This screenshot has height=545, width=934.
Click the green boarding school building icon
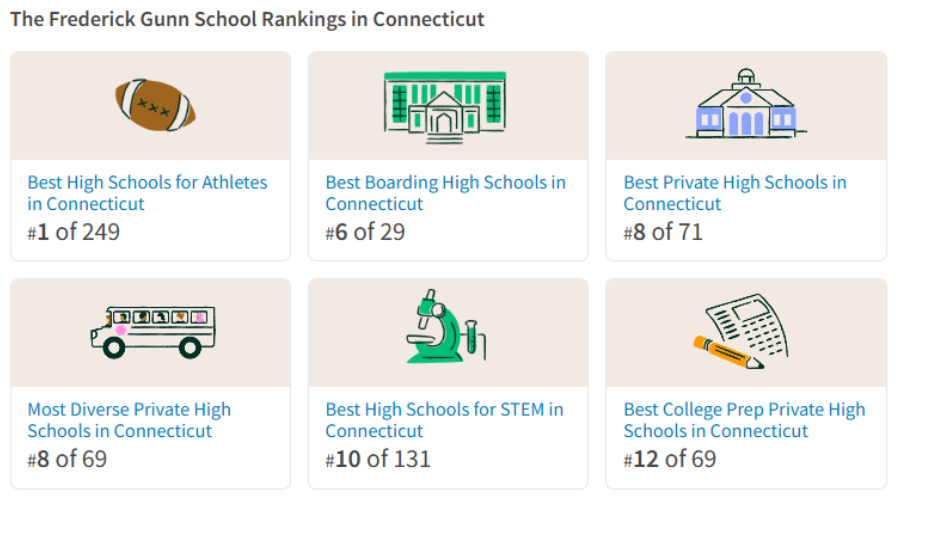[445, 103]
